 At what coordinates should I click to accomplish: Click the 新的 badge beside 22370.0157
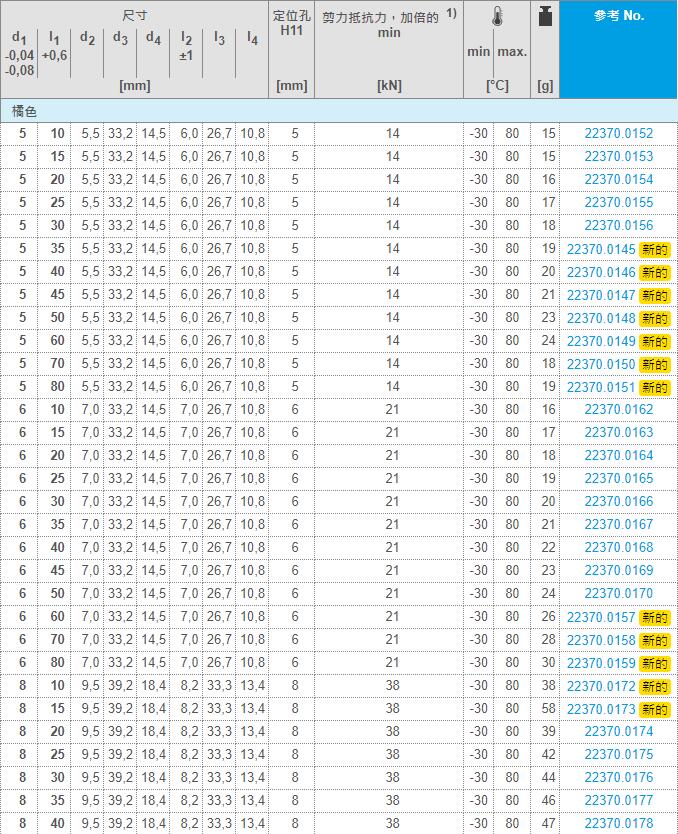(x=654, y=617)
